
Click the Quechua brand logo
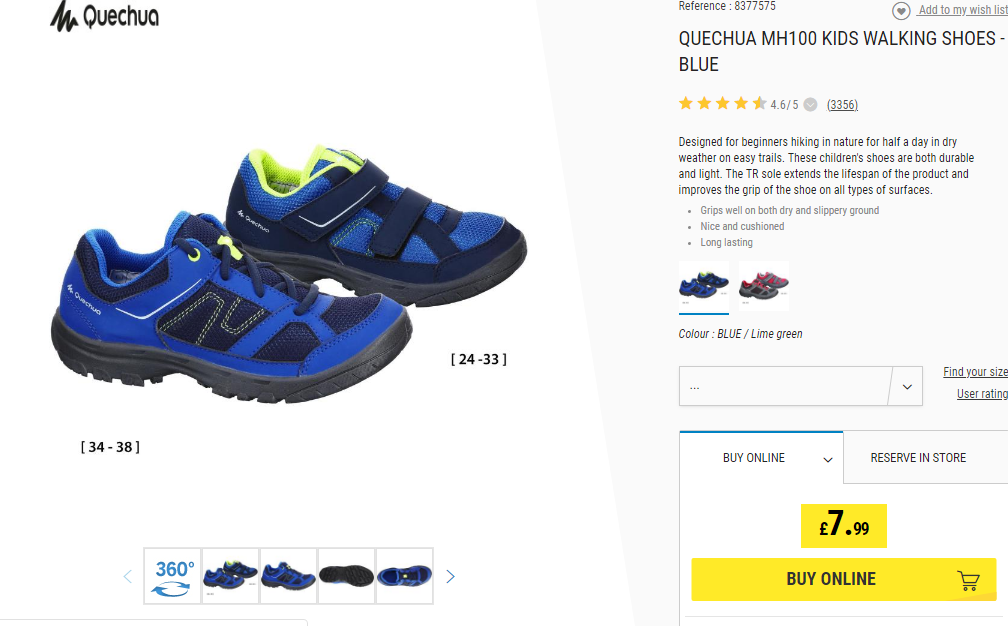[104, 15]
